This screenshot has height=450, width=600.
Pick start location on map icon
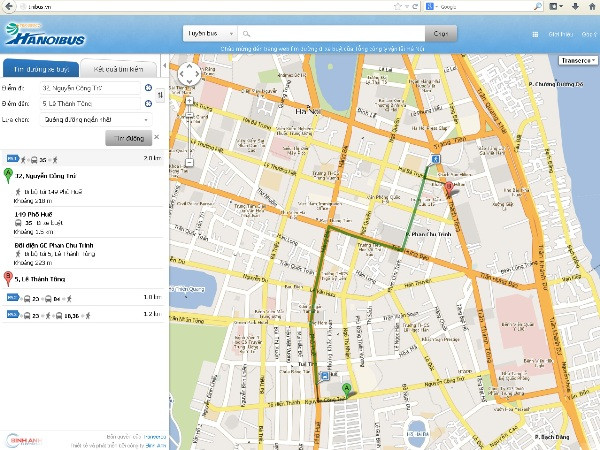click(x=148, y=88)
